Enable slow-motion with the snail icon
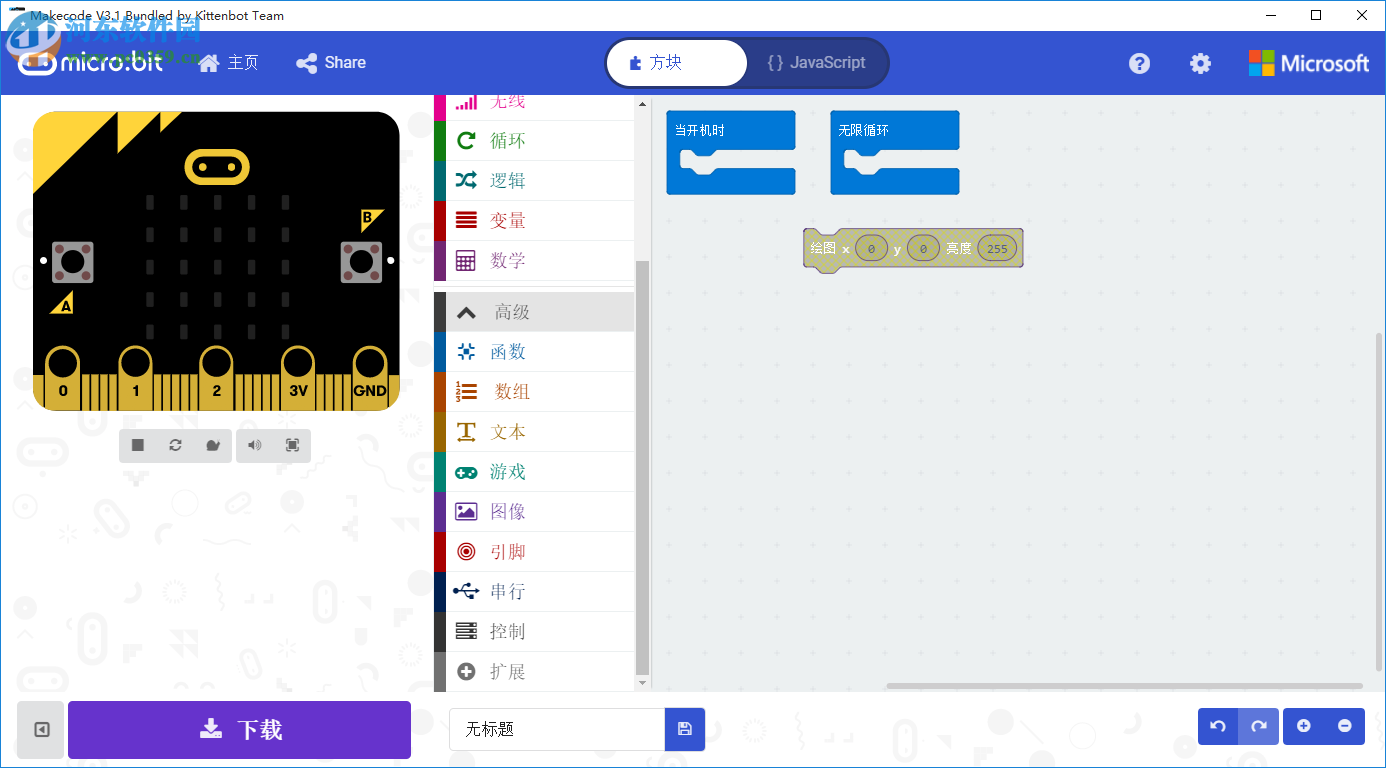This screenshot has width=1386, height=768. point(213,445)
